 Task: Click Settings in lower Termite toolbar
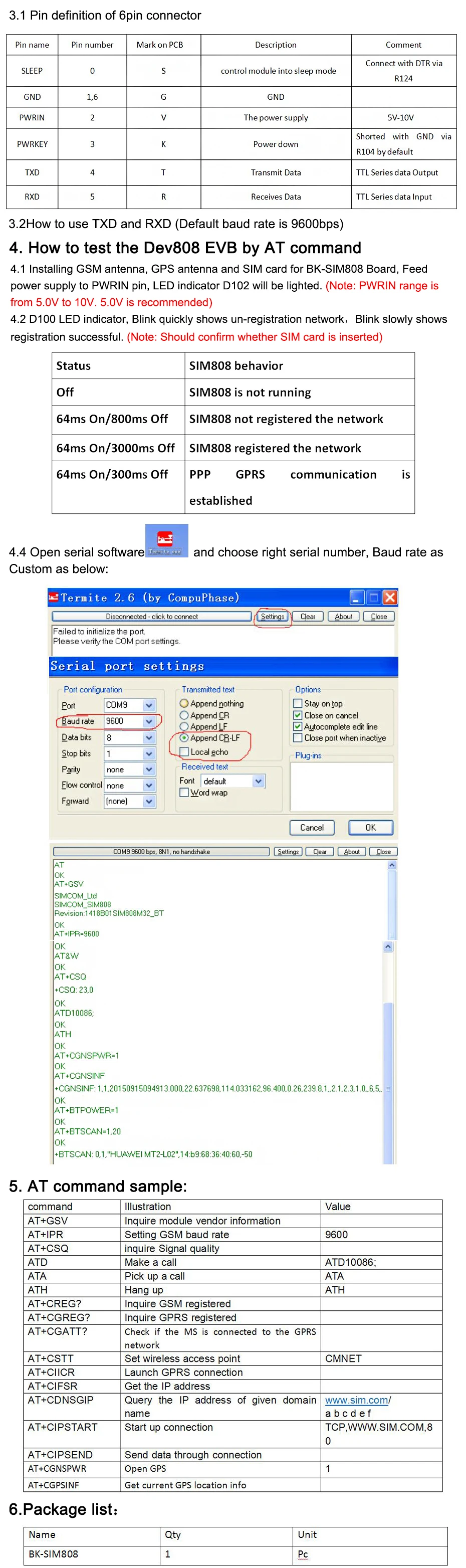coord(288,852)
